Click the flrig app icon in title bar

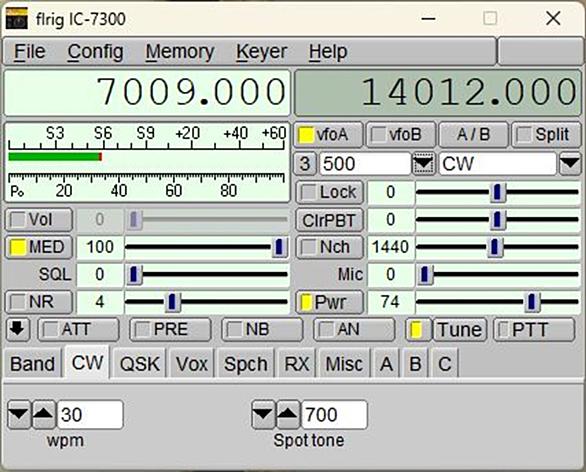[16, 18]
